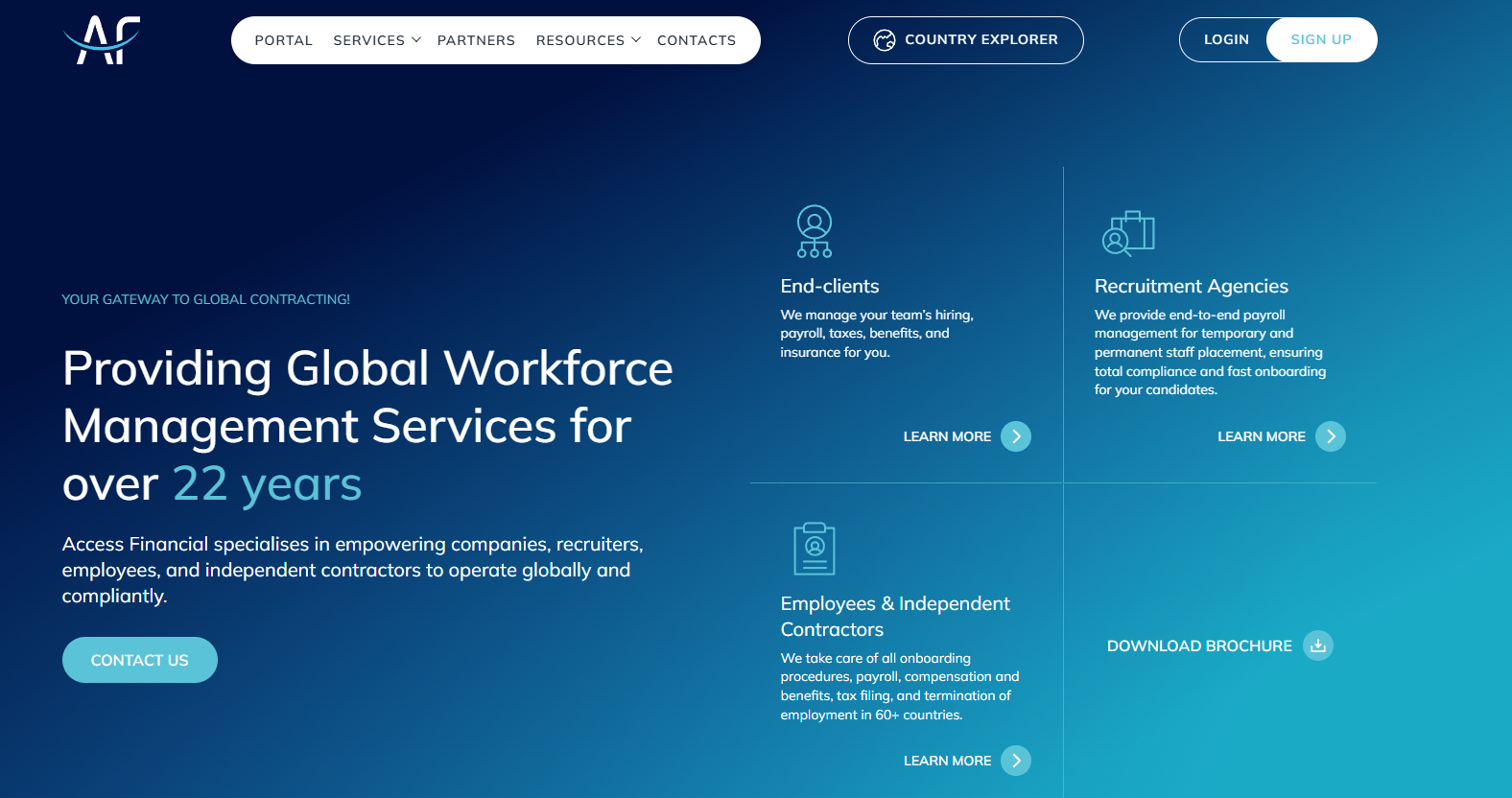
Task: Open the Contacts page
Action: (x=697, y=40)
